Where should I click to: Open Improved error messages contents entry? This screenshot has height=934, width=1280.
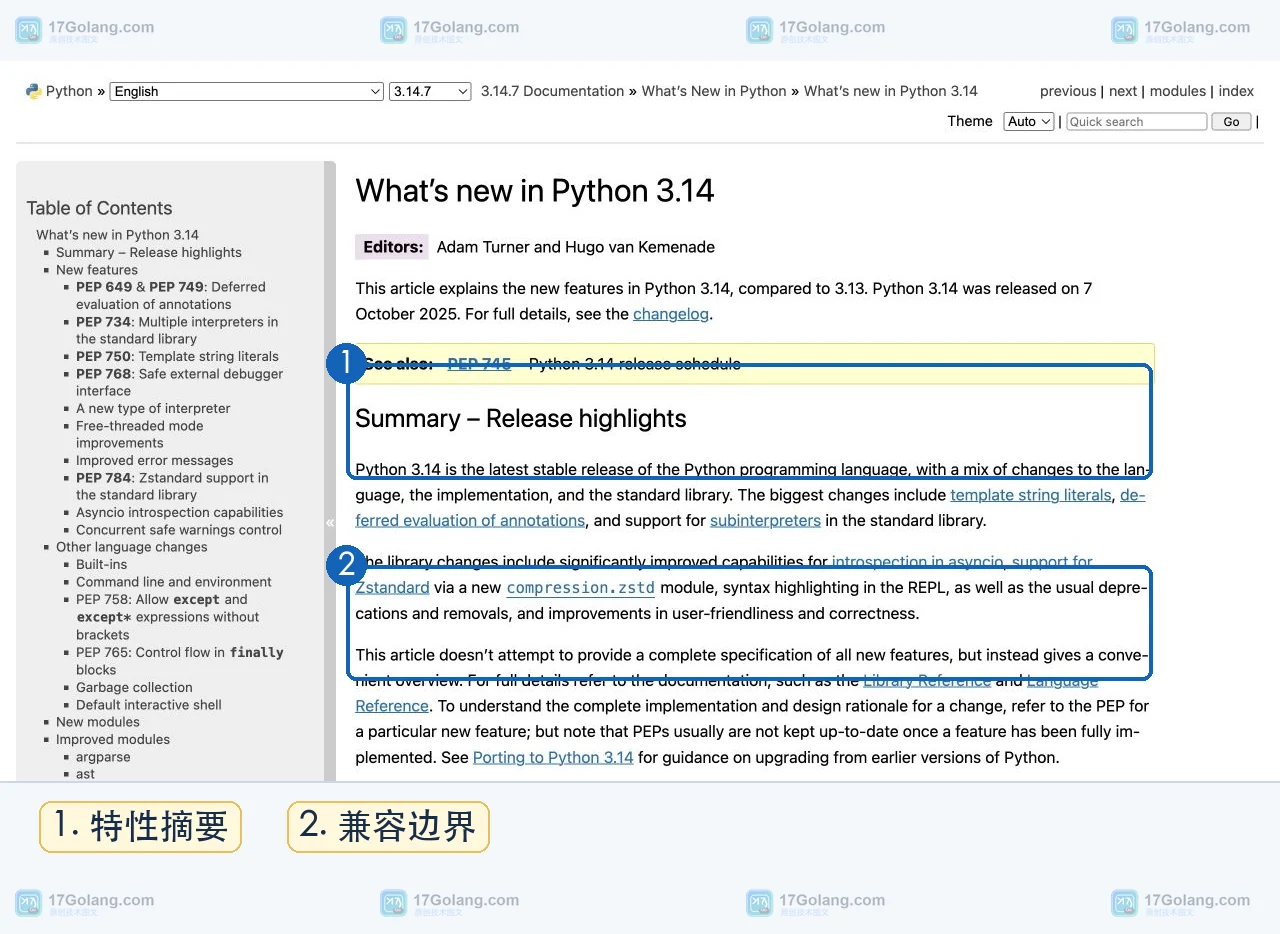[x=155, y=461]
